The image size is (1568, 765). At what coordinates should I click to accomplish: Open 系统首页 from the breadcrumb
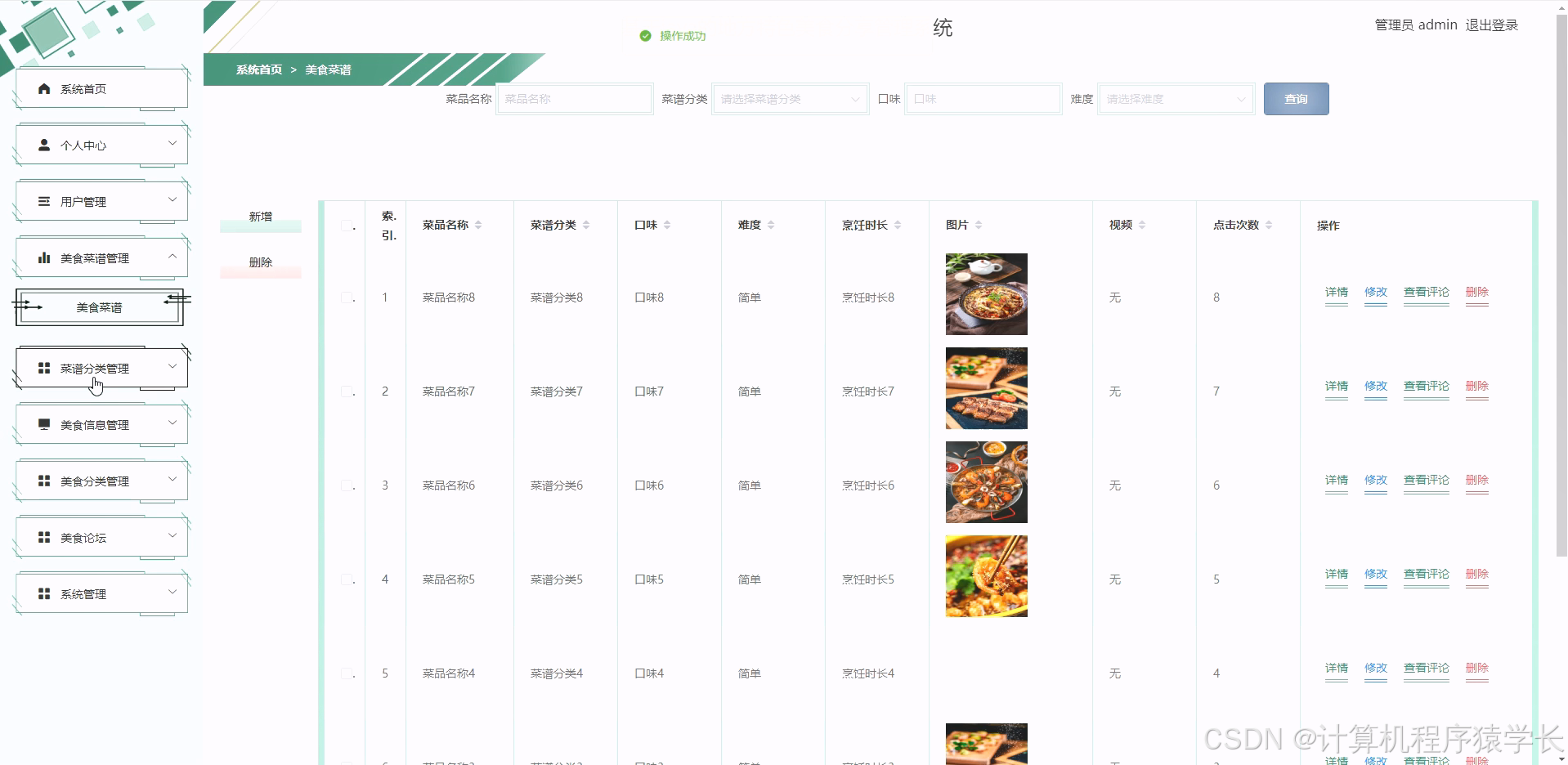[258, 69]
